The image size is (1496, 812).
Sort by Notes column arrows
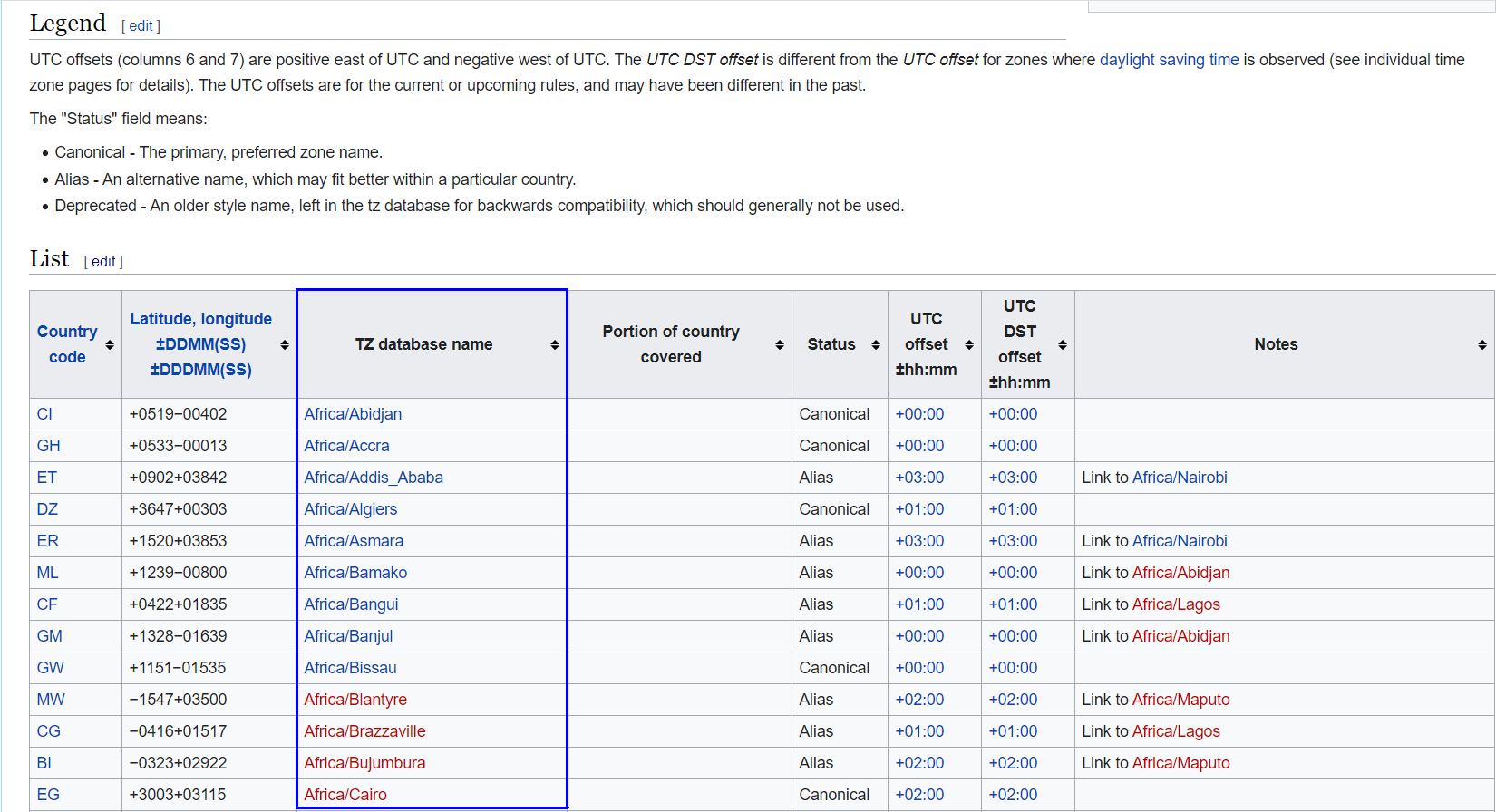[x=1482, y=345]
